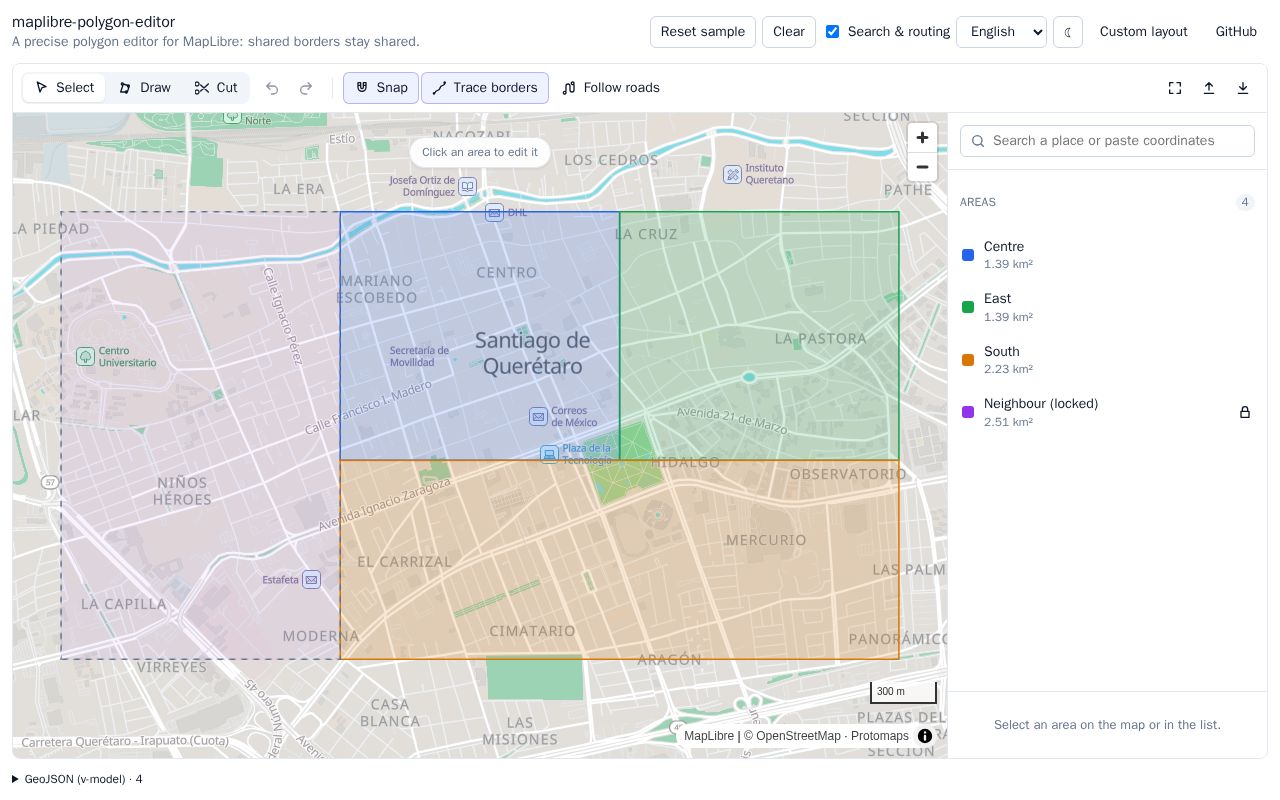The image size is (1280, 800).
Task: Click Reset sample button
Action: pyautogui.click(x=703, y=32)
